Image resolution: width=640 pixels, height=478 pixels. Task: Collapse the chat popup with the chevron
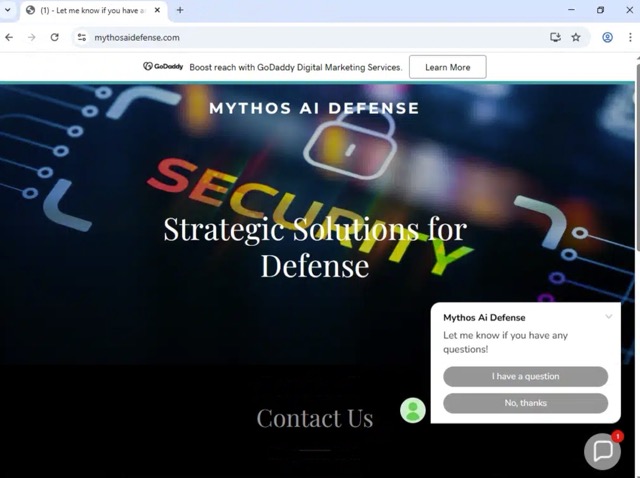(x=609, y=317)
